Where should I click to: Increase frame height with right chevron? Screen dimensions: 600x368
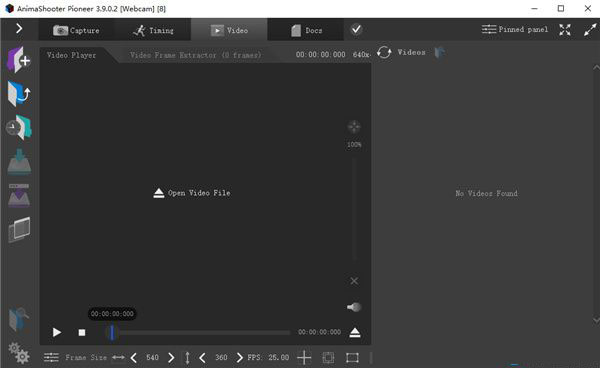(x=240, y=358)
